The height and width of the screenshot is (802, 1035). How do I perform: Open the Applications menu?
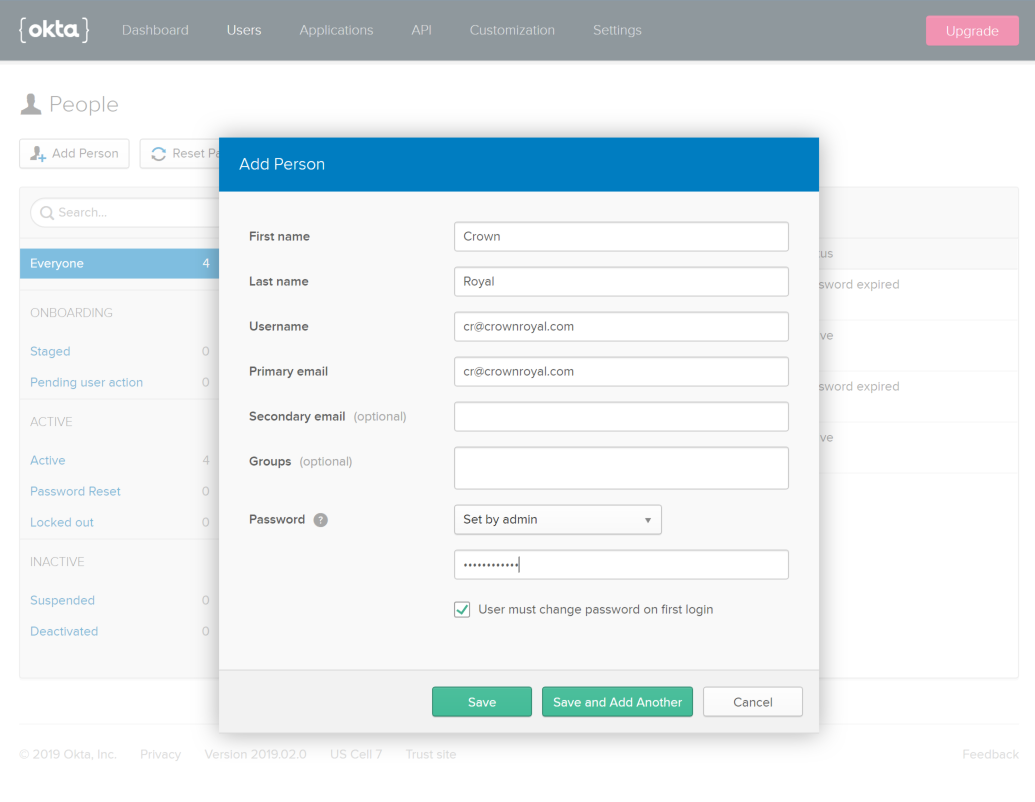click(336, 30)
